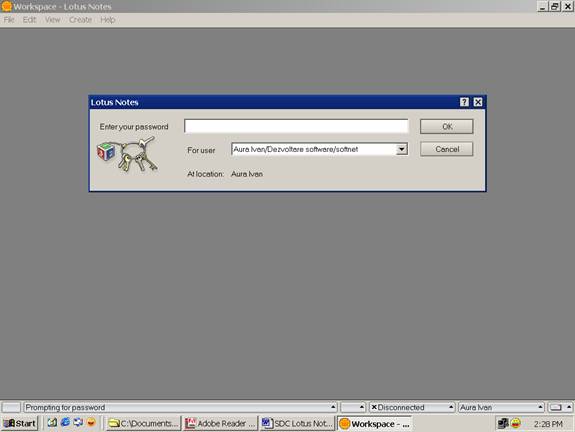The width and height of the screenshot is (575, 432).
Task: Click the network computers tray icon
Action: pos(503,424)
